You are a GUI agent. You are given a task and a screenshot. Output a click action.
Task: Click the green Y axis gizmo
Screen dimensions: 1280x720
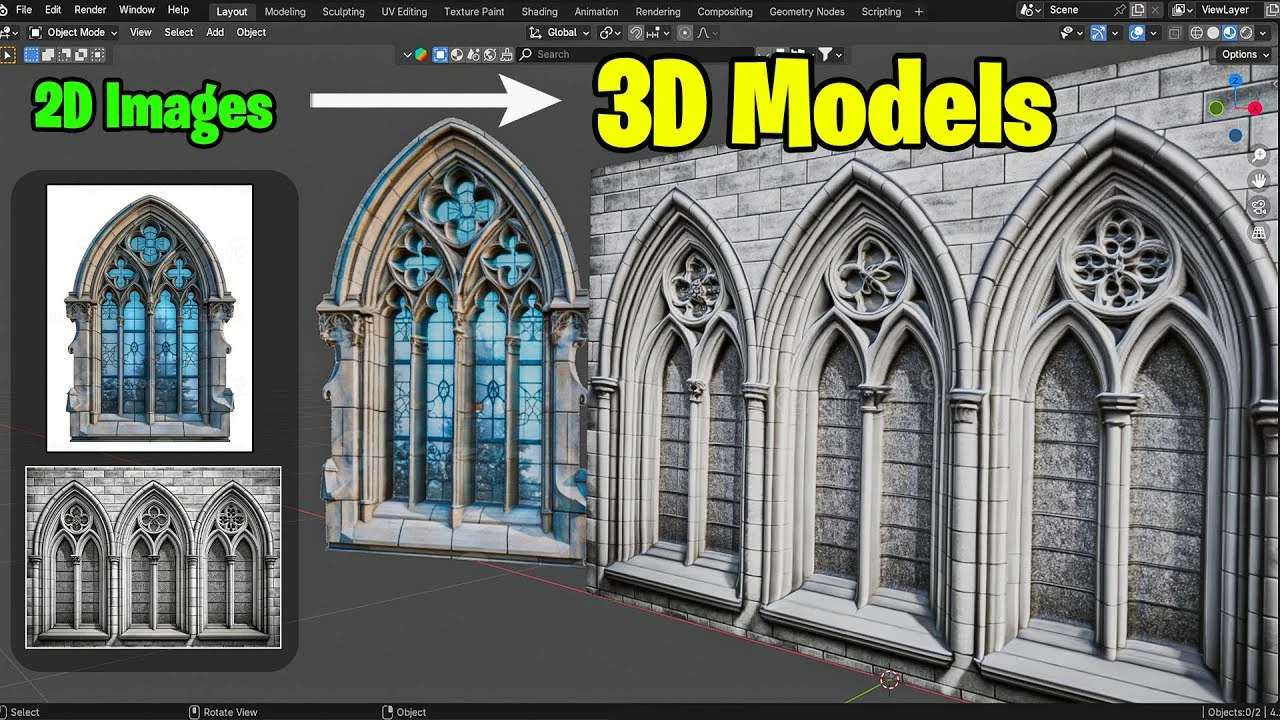click(1216, 108)
